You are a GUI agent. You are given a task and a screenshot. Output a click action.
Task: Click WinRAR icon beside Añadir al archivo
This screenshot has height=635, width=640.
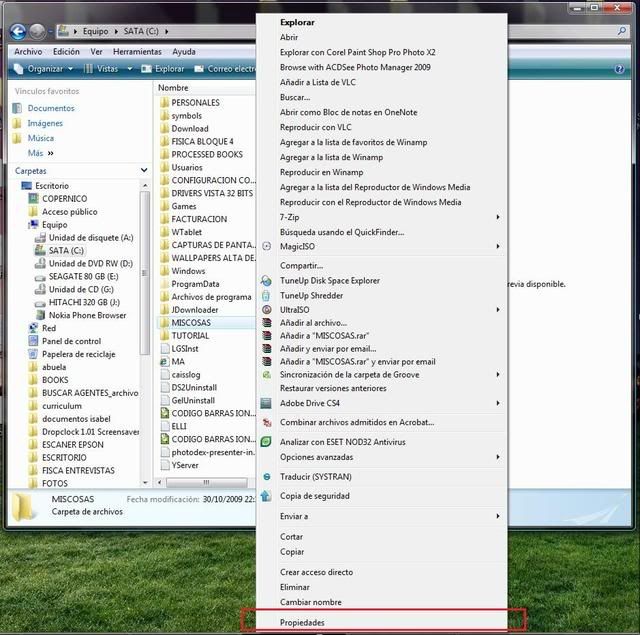267,323
